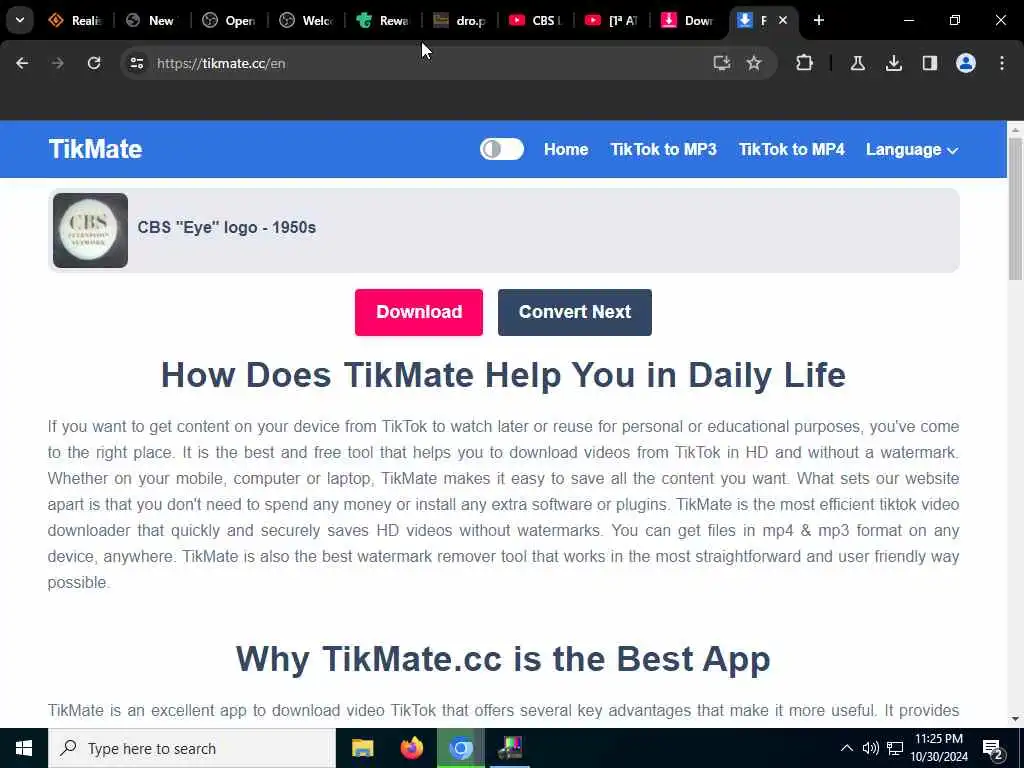1024x768 pixels.
Task: Open site information icon in address bar
Action: (136, 63)
